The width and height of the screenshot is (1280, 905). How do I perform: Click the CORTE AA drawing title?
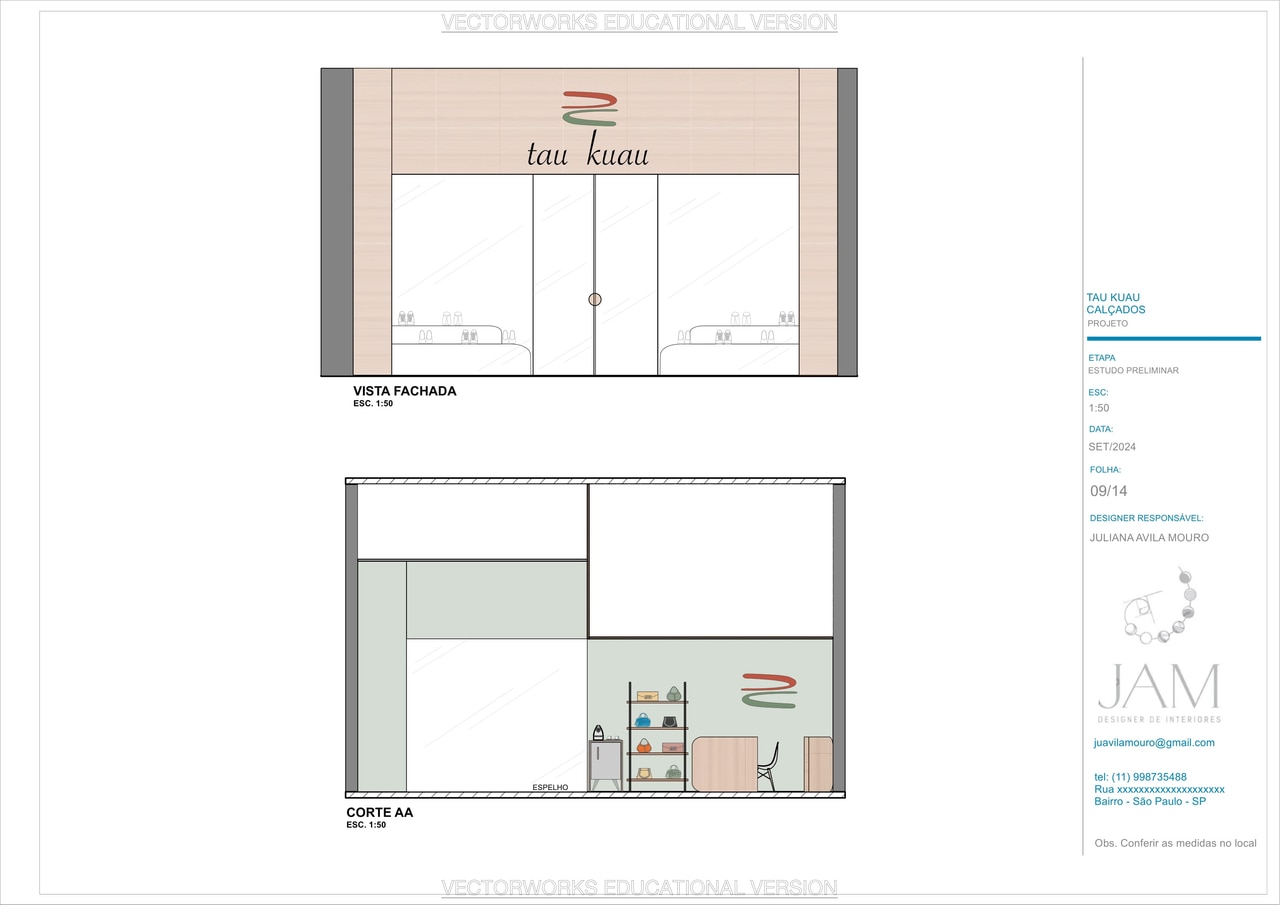pos(379,813)
